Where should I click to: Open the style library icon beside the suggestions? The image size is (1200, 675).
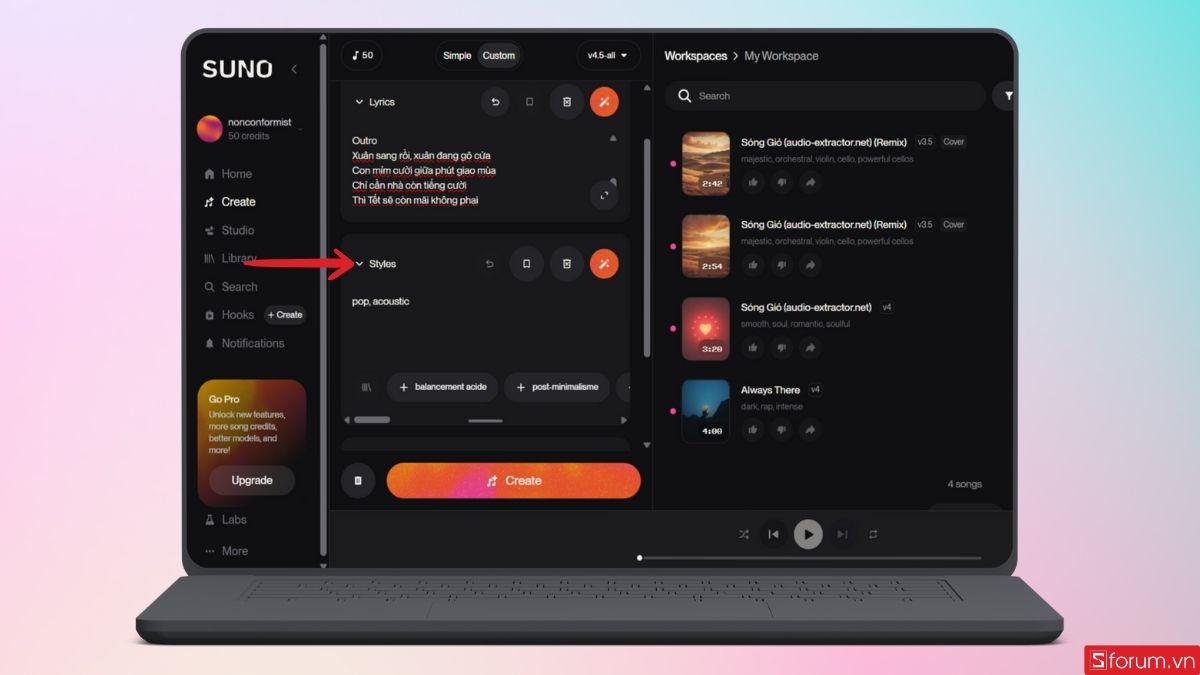(x=366, y=387)
